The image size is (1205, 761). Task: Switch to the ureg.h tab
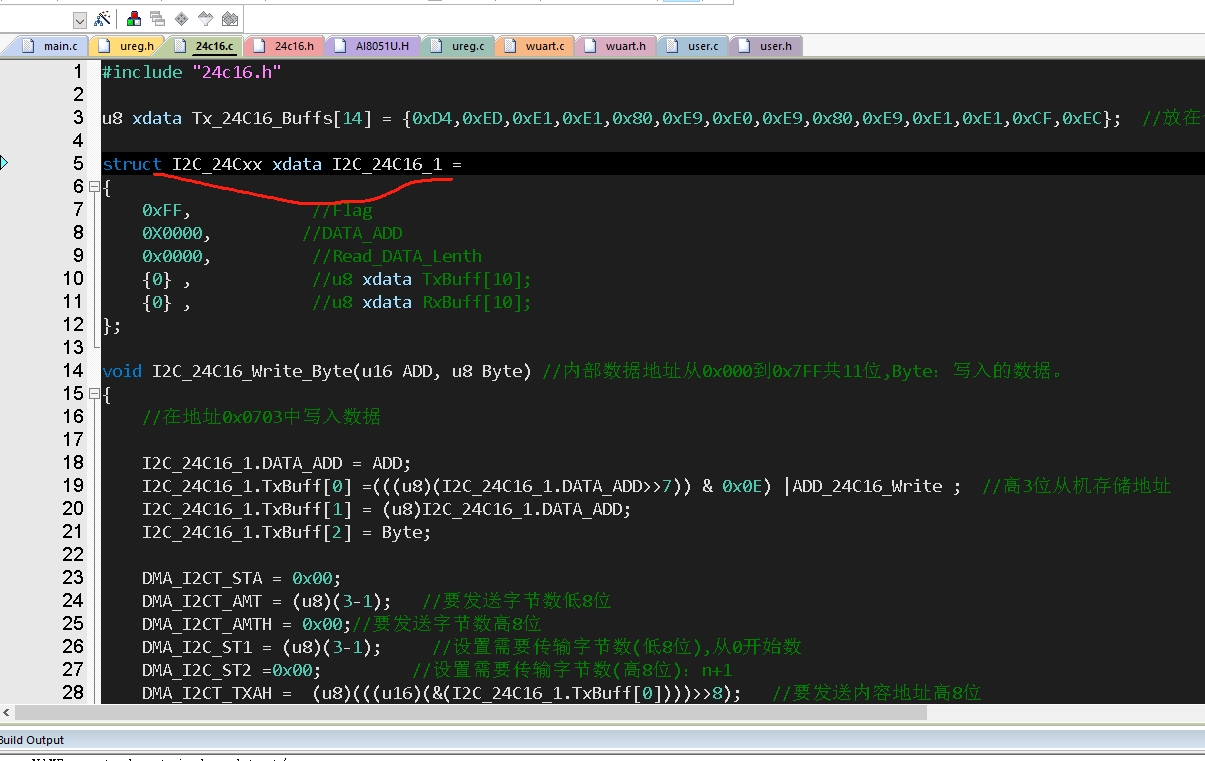129,46
